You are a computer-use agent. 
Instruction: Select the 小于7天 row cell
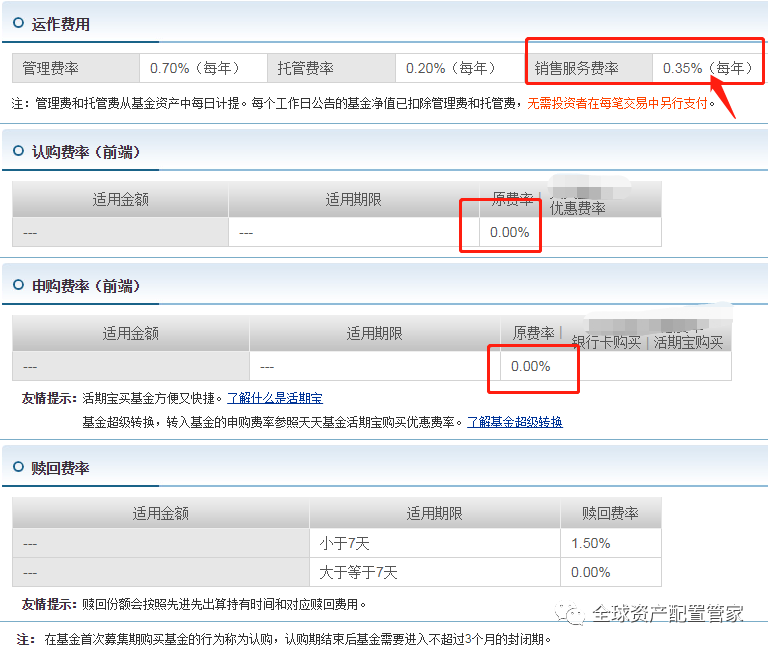point(435,543)
